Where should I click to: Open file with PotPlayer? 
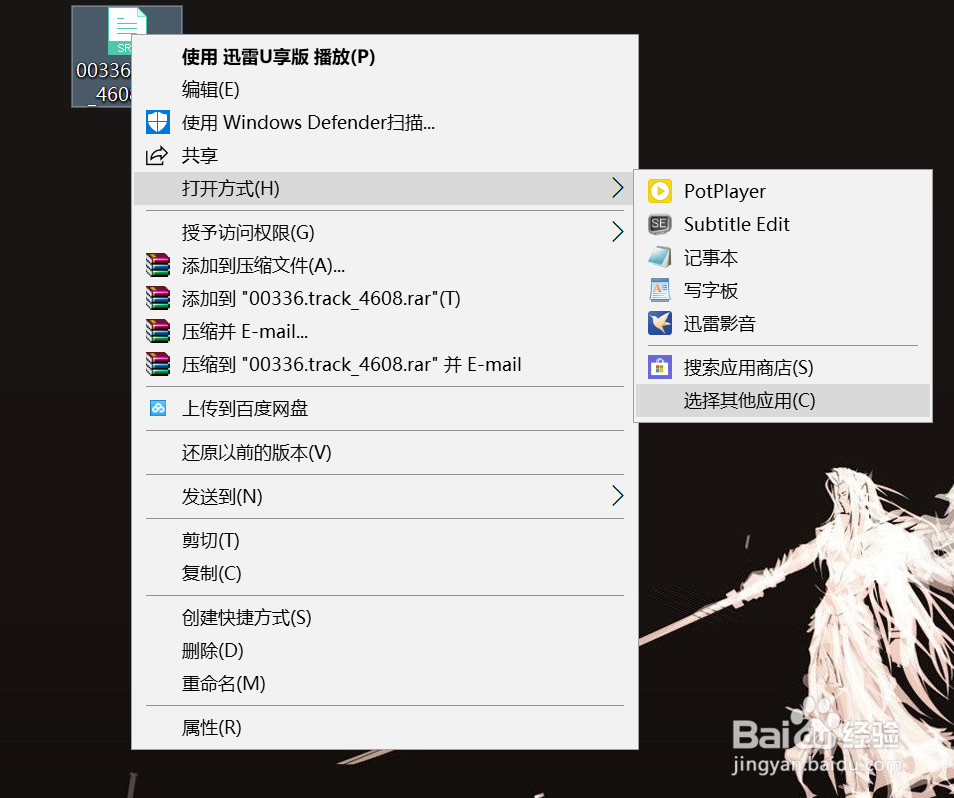(x=783, y=191)
